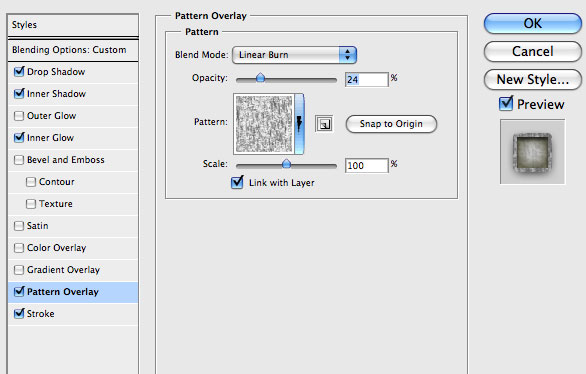Enable the Gradient Overlay checkbox

(19, 270)
